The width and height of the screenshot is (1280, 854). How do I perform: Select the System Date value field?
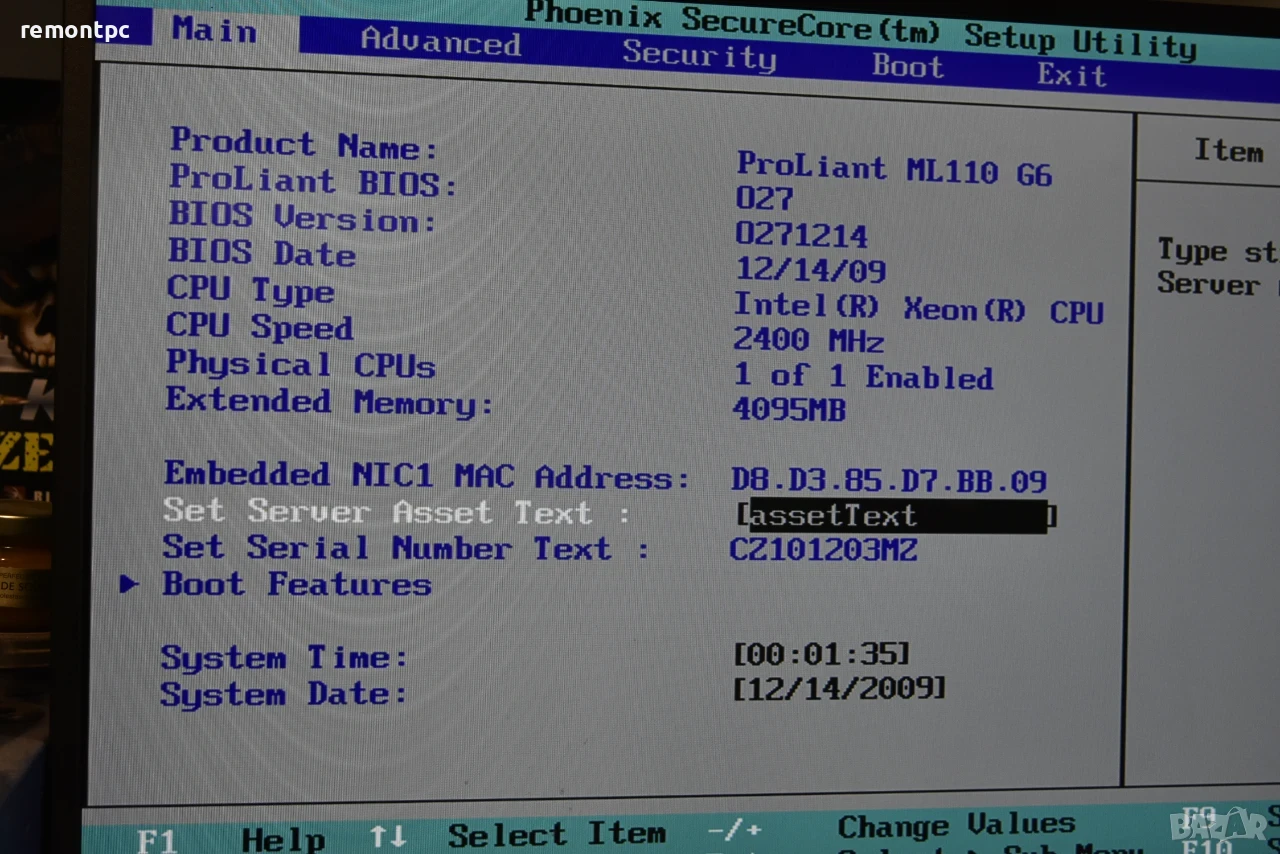(839, 688)
